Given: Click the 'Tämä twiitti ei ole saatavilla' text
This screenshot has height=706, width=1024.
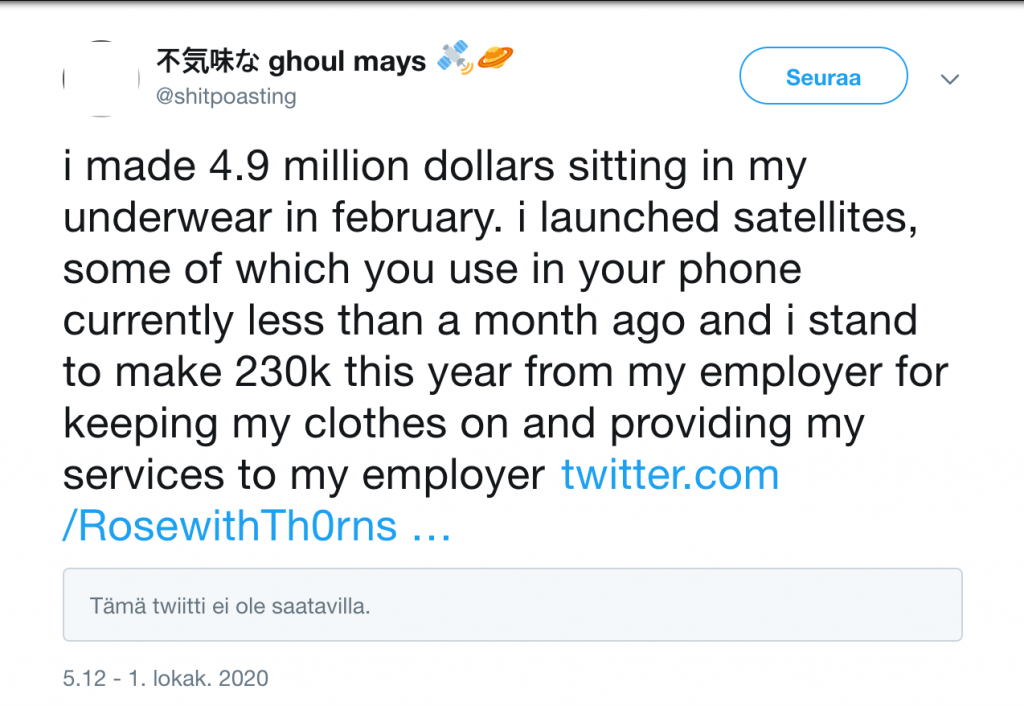Looking at the screenshot, I should click(x=230, y=606).
